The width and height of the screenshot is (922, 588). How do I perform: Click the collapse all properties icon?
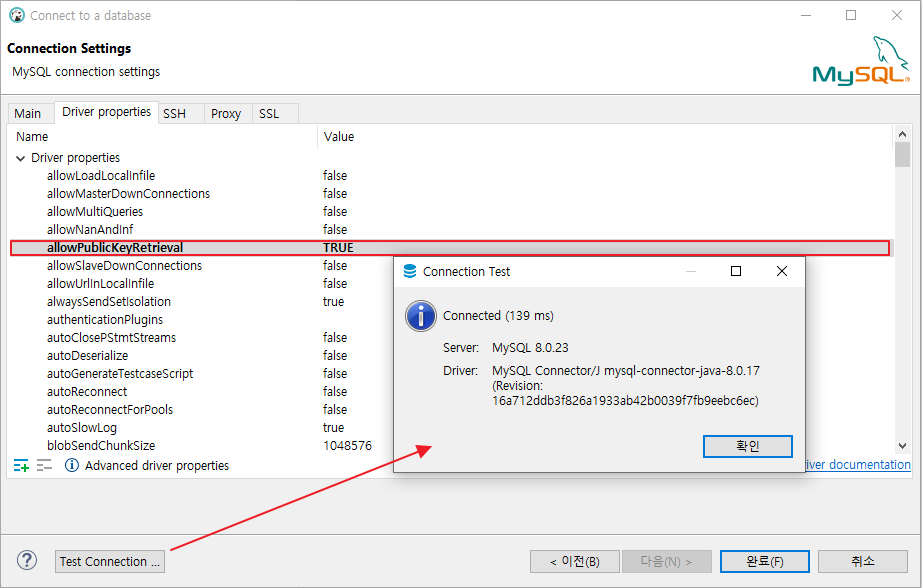tap(44, 466)
